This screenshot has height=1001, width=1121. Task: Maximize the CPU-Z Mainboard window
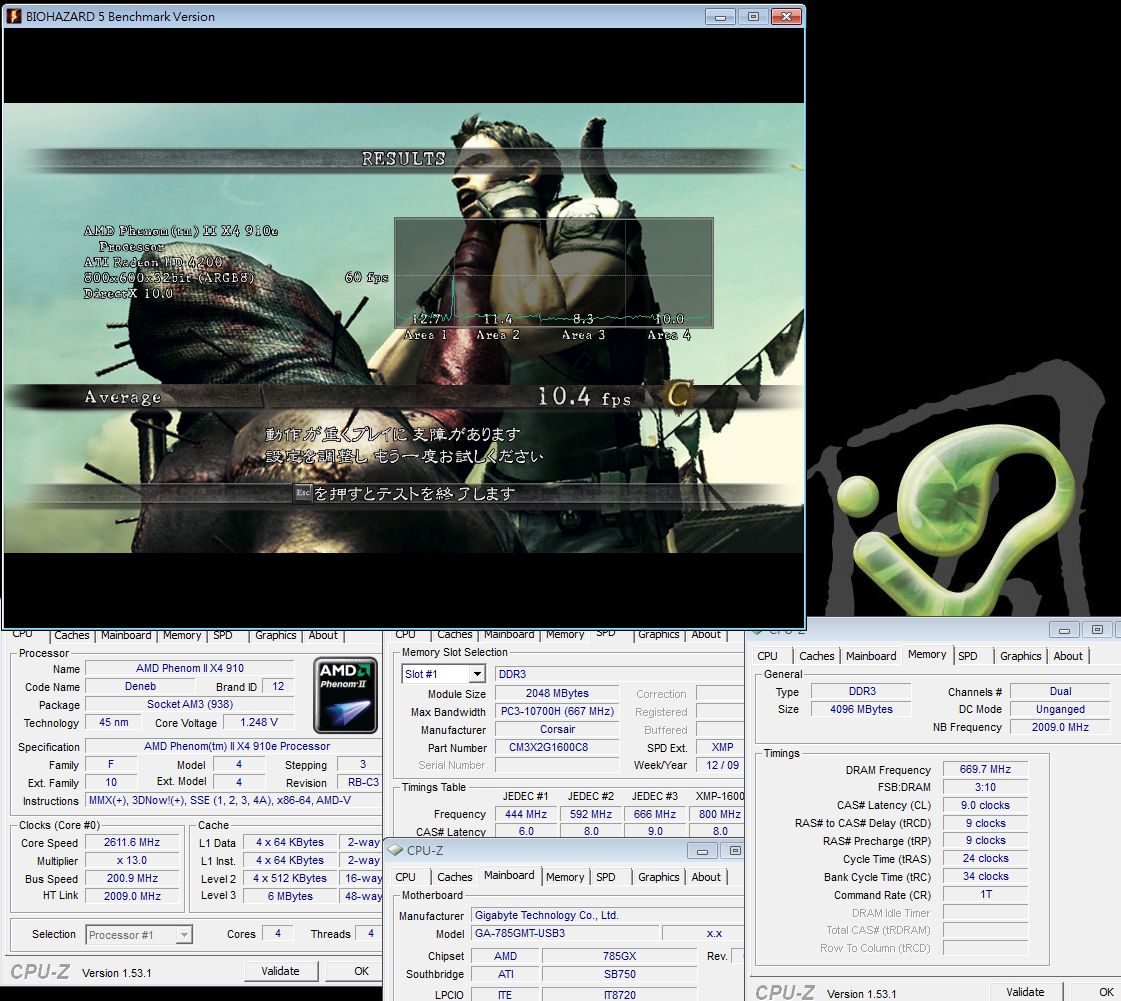click(734, 850)
